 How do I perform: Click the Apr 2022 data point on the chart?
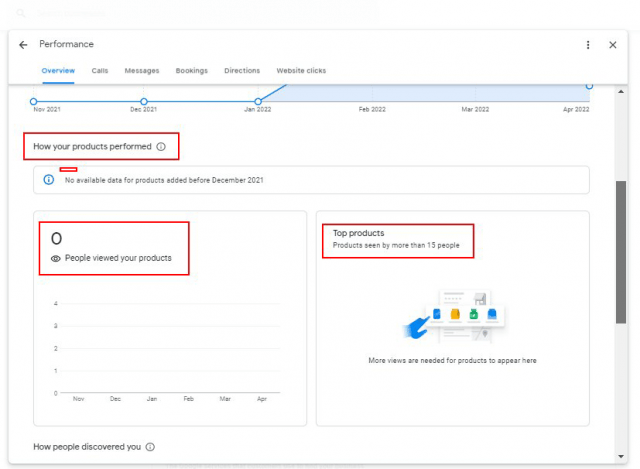point(589,86)
